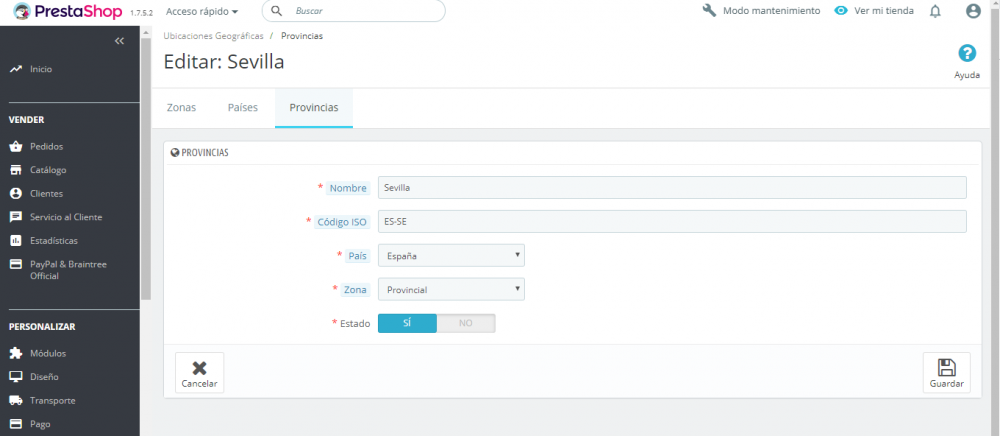Click the sidebar vertical scrollbar
The height and width of the screenshot is (436, 1000).
pos(146,169)
